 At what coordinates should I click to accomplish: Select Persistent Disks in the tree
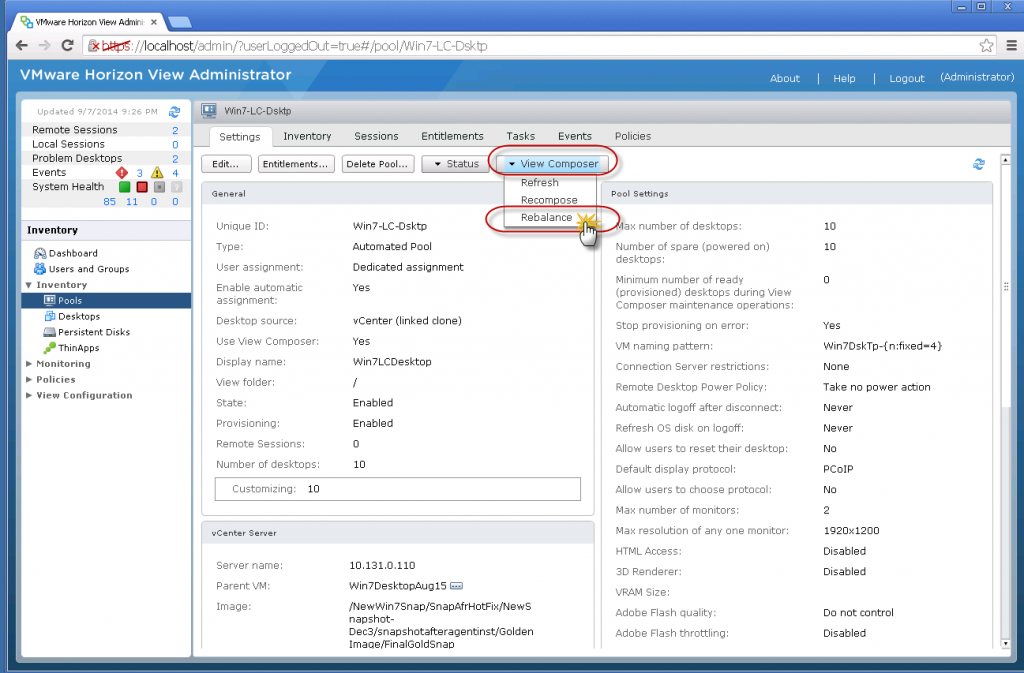click(94, 332)
